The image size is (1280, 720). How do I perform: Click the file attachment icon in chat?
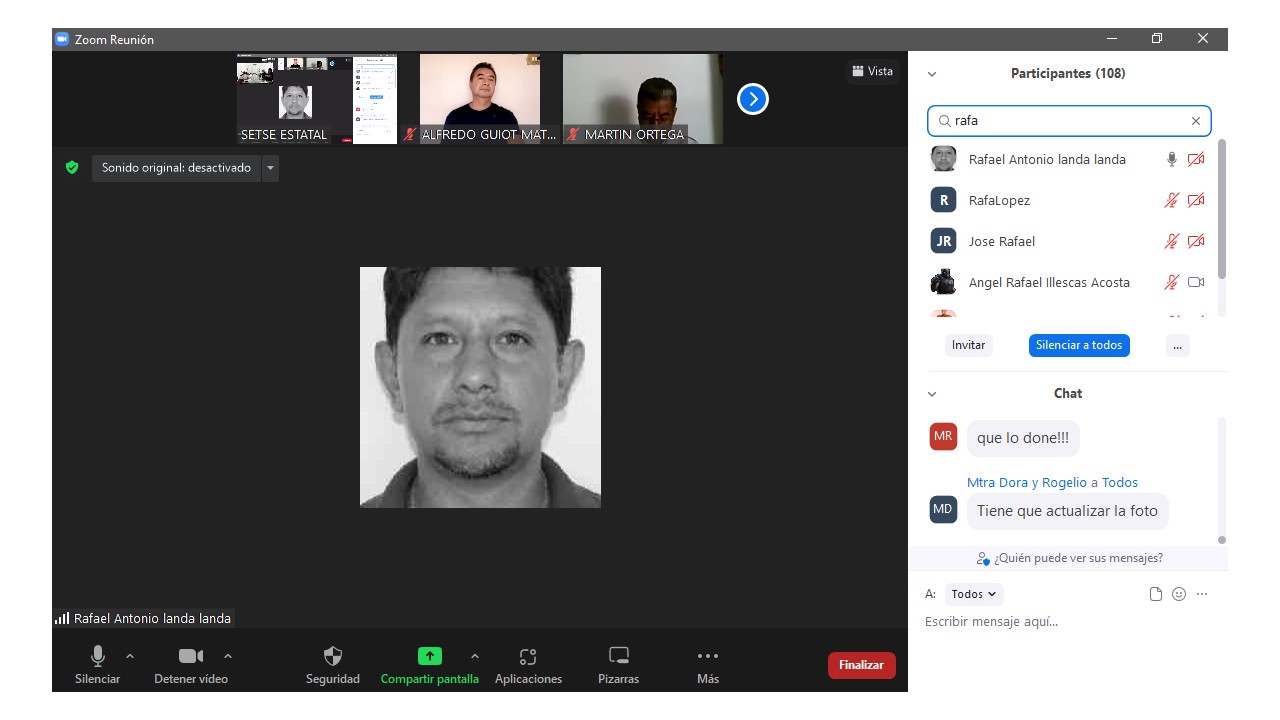tap(1156, 594)
